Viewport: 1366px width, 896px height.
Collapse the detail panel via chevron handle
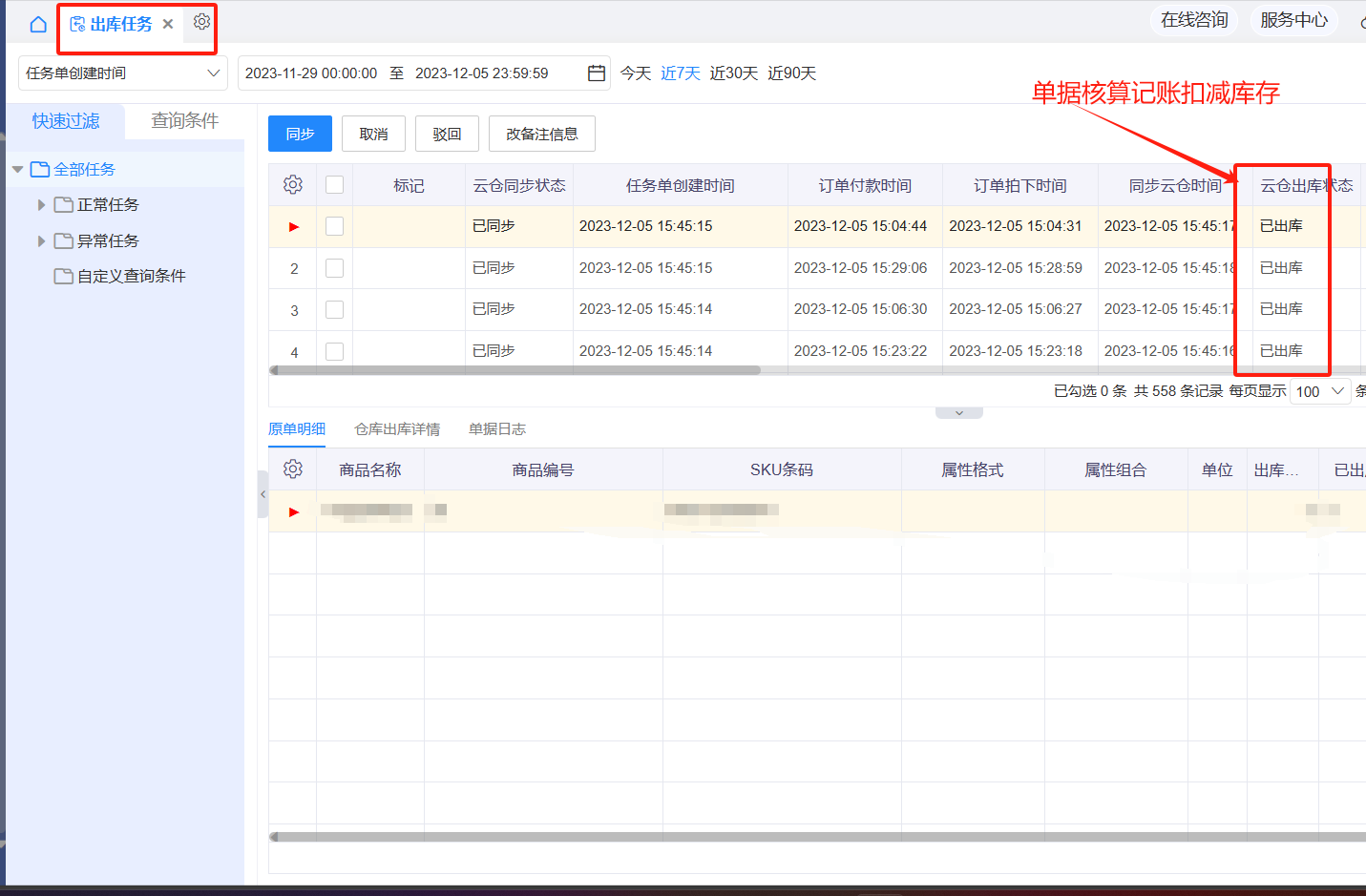point(959,413)
